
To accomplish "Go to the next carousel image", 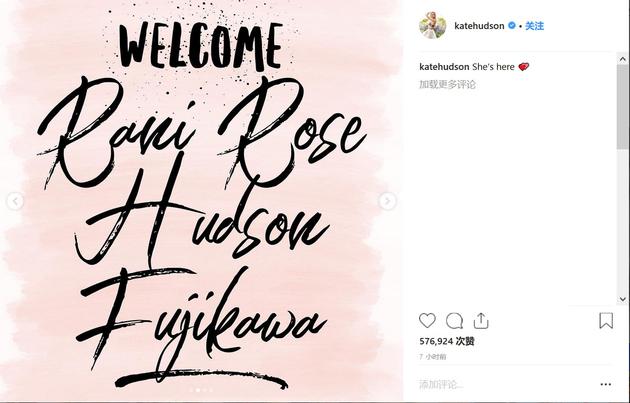I will [x=387, y=201].
